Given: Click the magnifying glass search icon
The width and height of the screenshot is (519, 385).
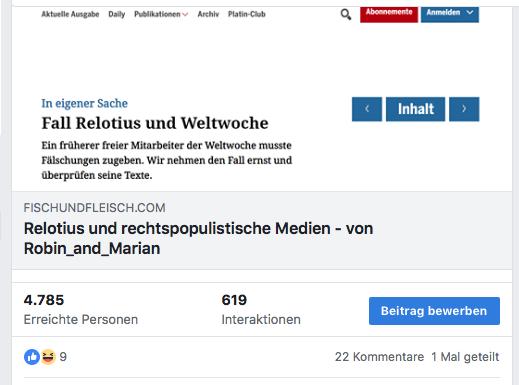Looking at the screenshot, I should 346,15.
